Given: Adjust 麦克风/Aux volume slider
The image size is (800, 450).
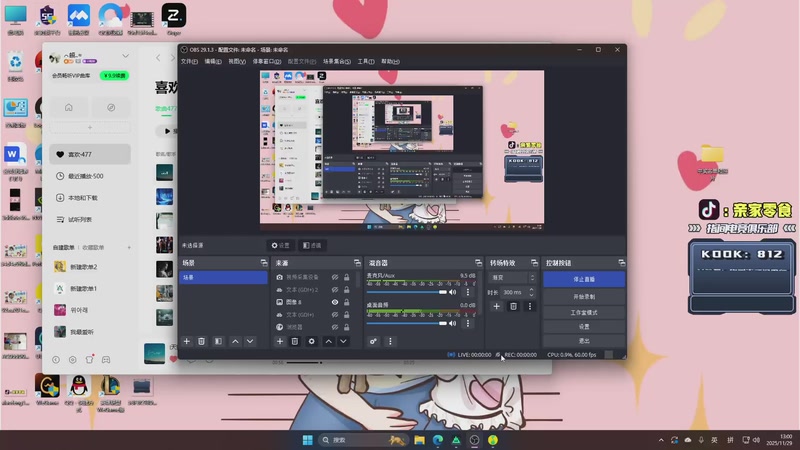Looking at the screenshot, I should (407, 292).
